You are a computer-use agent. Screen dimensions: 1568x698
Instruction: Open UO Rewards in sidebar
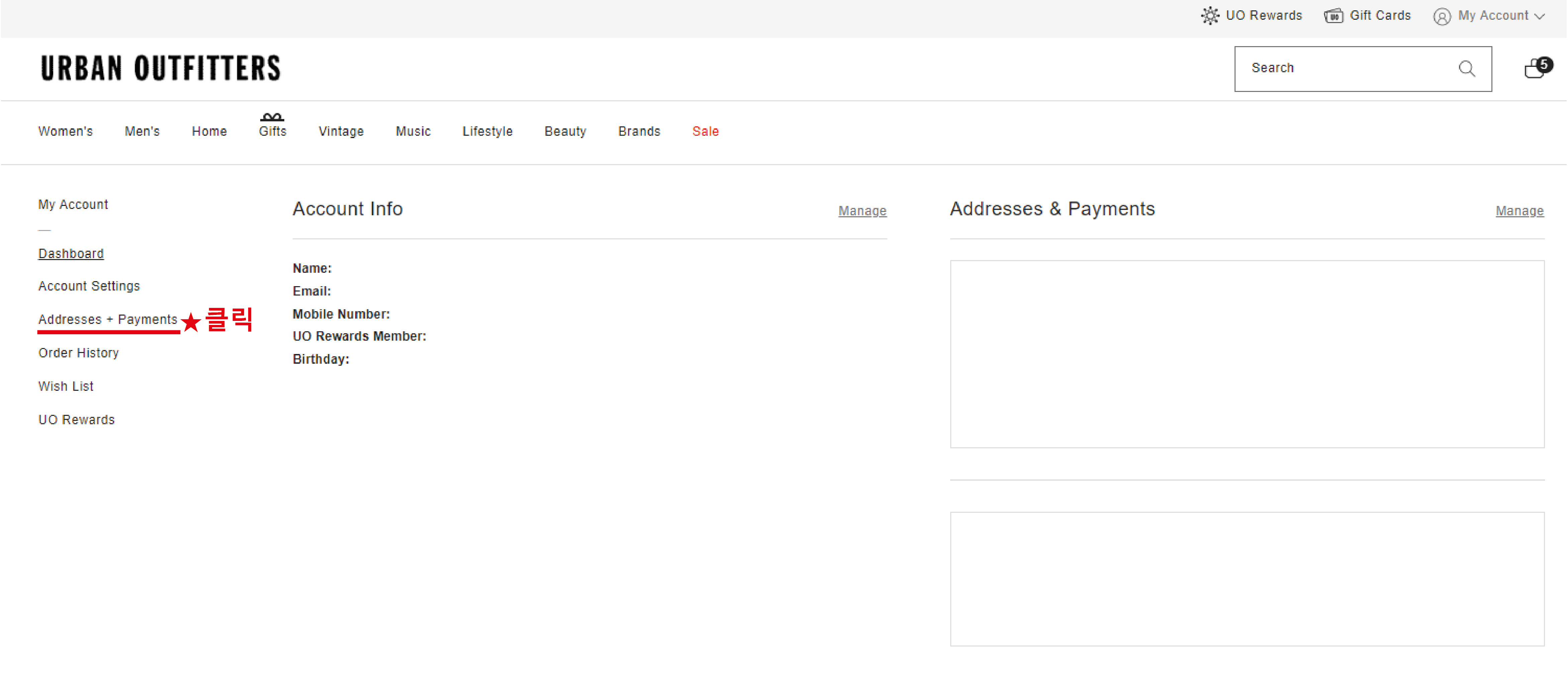(x=77, y=420)
